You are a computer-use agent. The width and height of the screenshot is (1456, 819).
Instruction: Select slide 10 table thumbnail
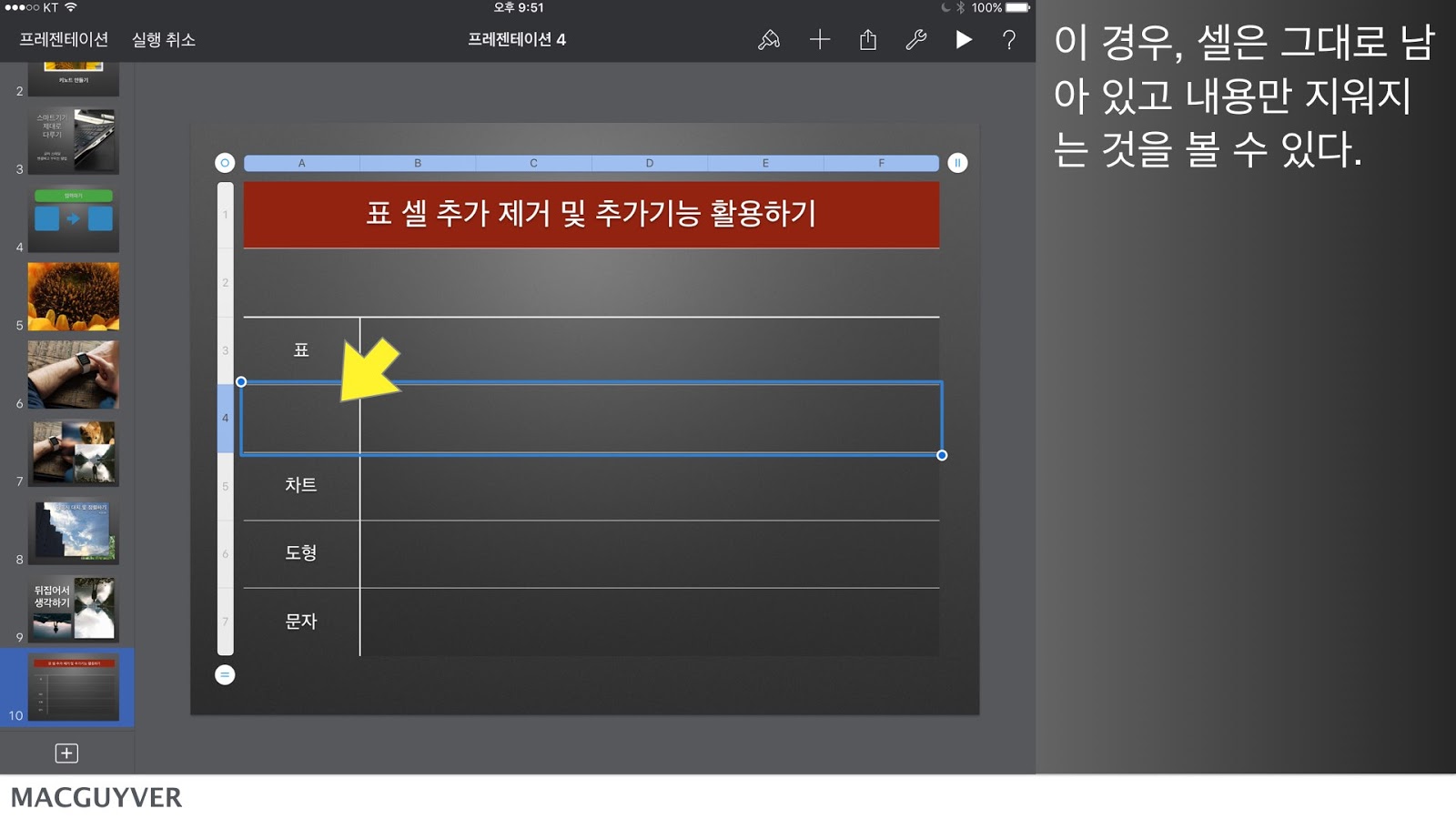(x=74, y=687)
